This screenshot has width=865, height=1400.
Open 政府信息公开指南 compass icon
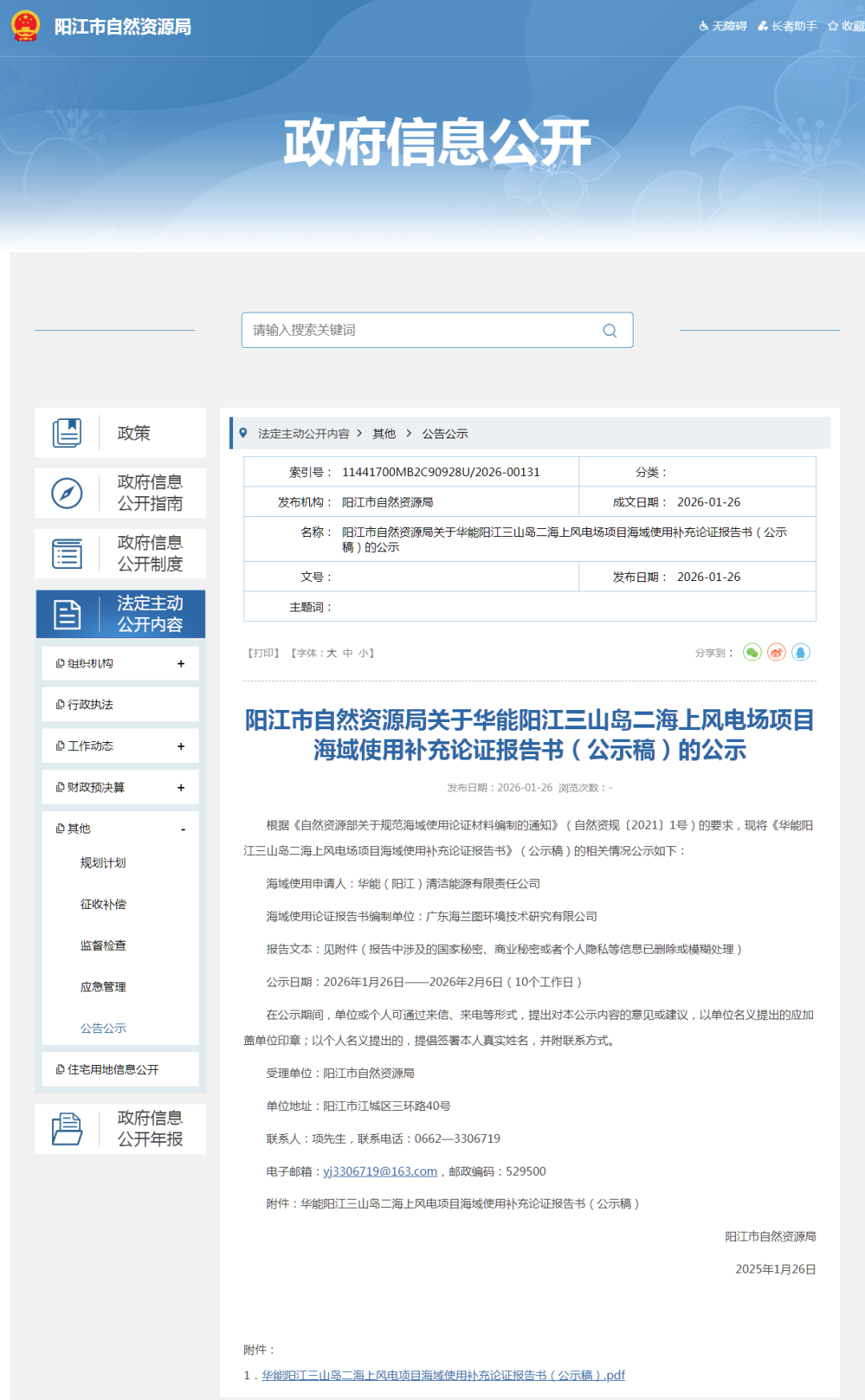(67, 493)
